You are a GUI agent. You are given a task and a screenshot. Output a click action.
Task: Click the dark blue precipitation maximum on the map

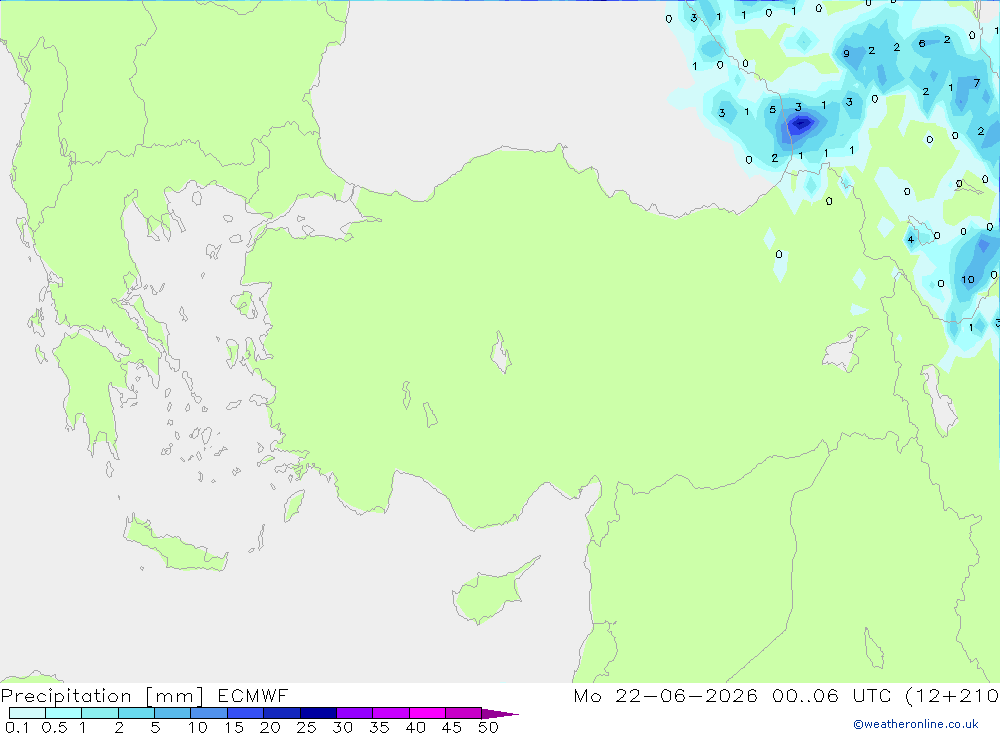coord(800,123)
